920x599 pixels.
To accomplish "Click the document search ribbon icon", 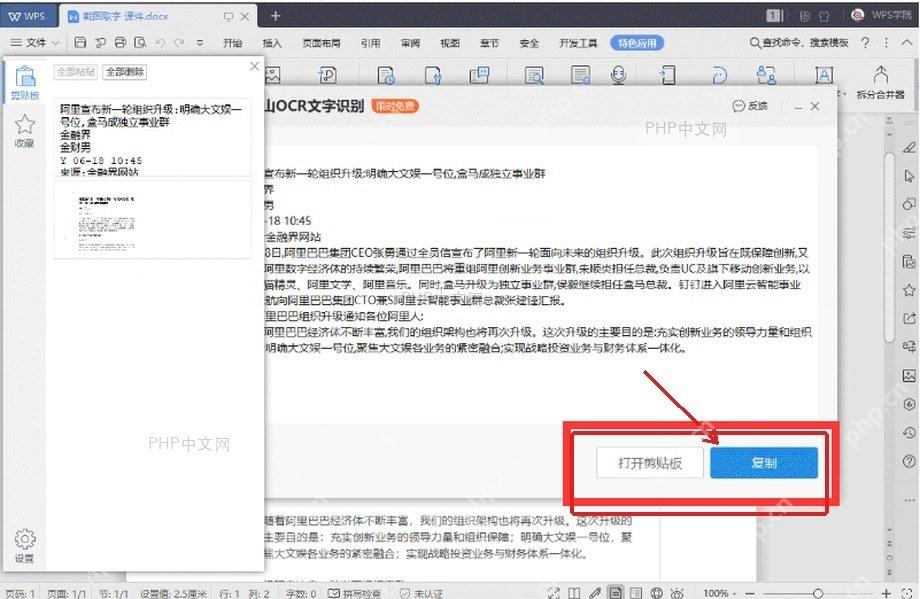I will pos(534,75).
